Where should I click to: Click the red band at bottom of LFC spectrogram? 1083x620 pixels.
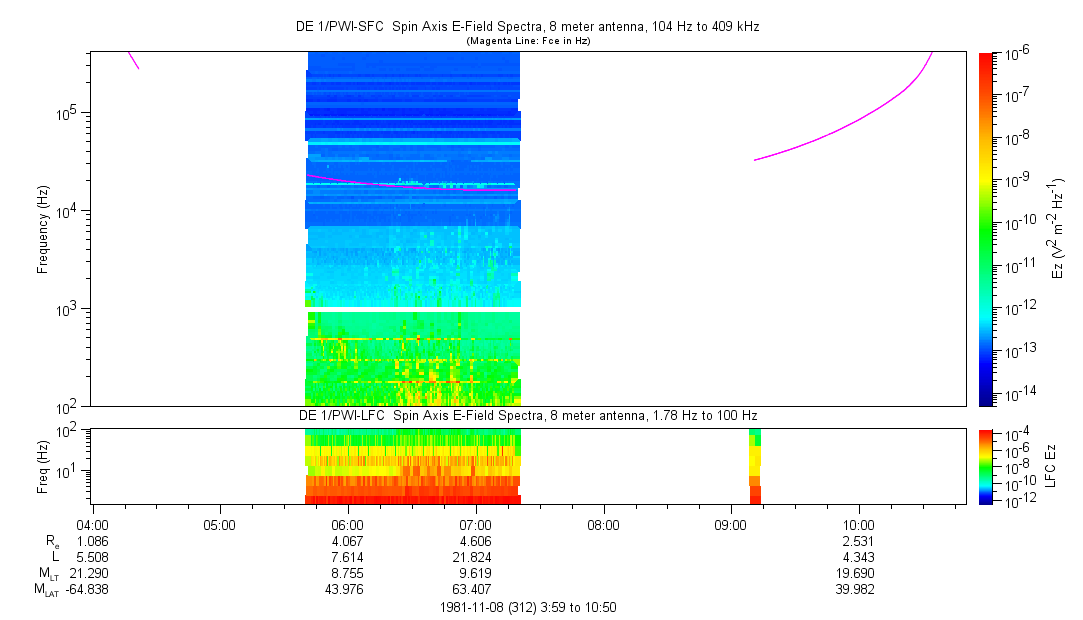(x=412, y=498)
